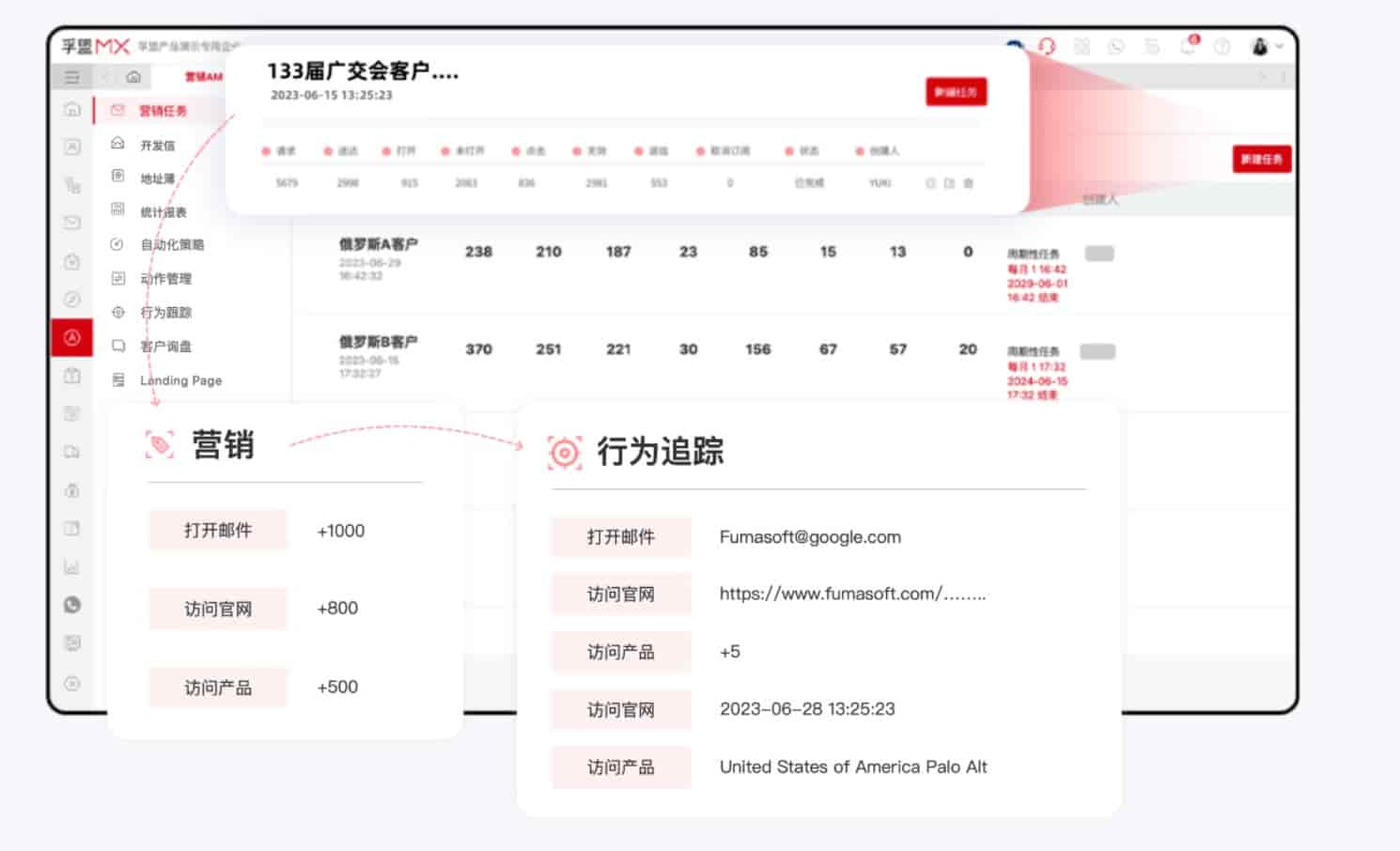Go to 统计报表 in the side menu
Image resolution: width=1400 pixels, height=851 pixels.
(163, 212)
